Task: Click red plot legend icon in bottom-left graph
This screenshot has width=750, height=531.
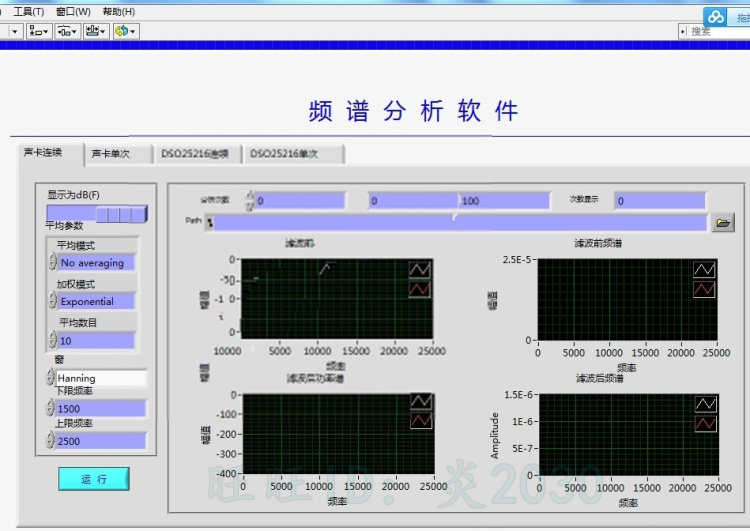Action: [x=421, y=420]
